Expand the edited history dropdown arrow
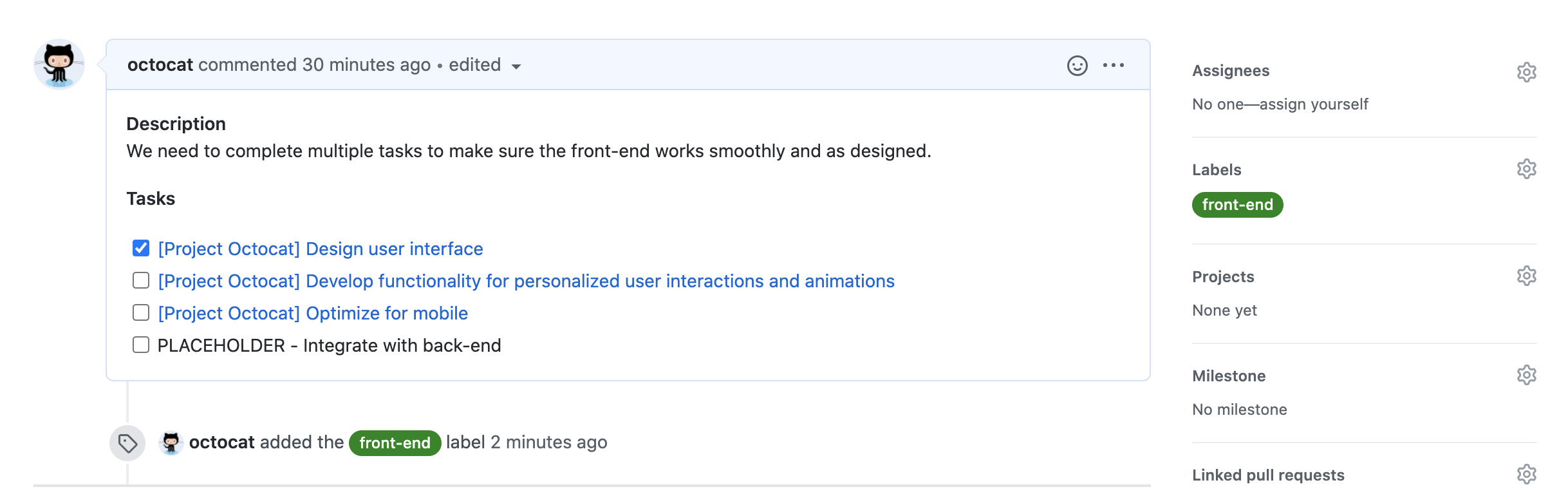The width and height of the screenshot is (1568, 496). click(516, 66)
